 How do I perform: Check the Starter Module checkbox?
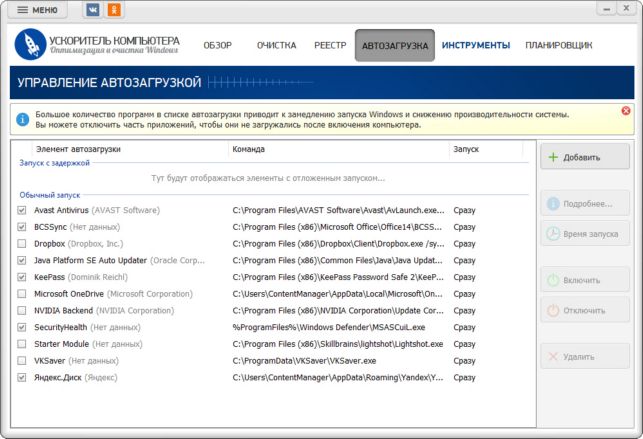(22, 344)
